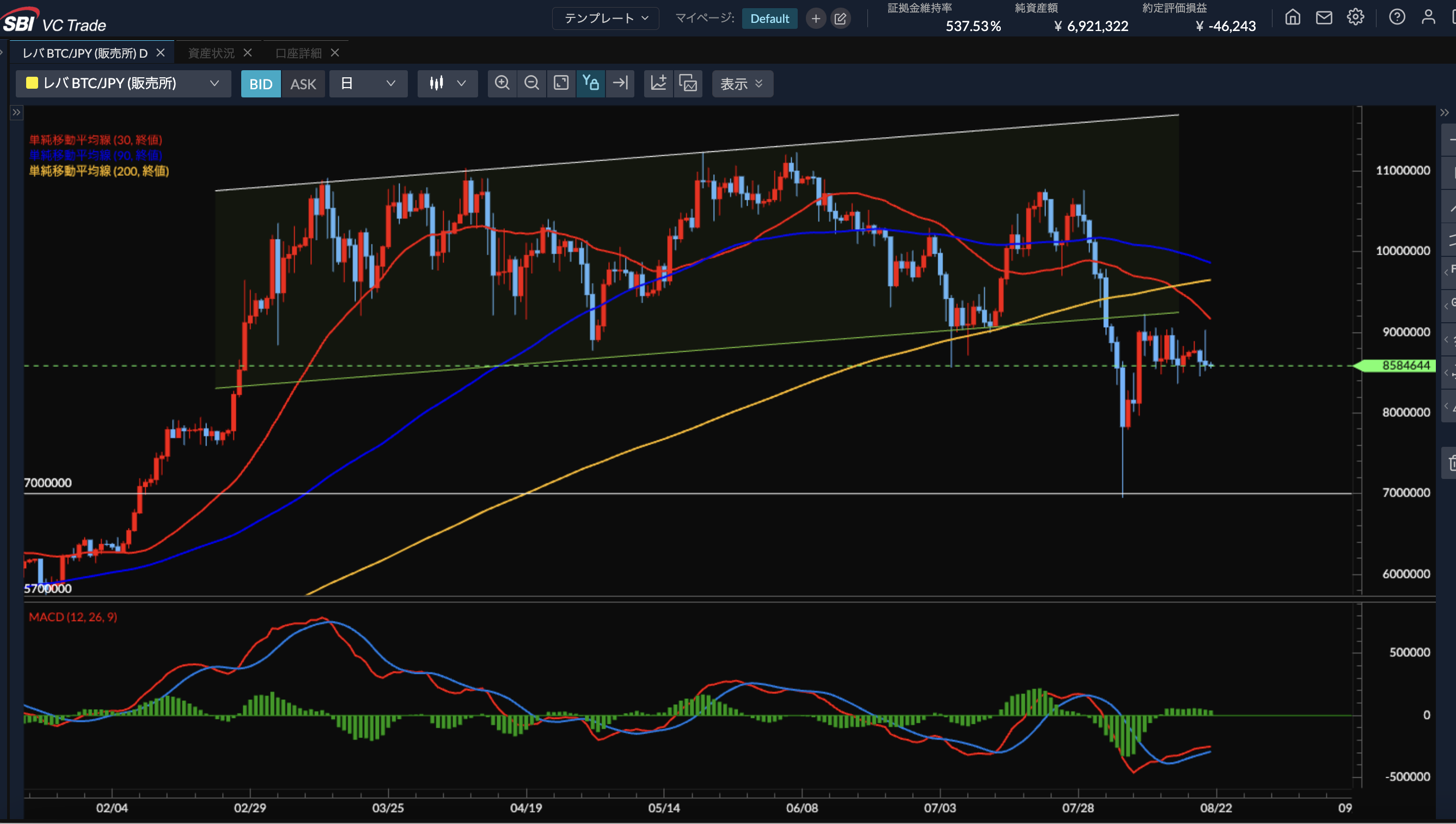Click the 純資産額 header label
Viewport: 1456px width, 824px height.
click(x=1036, y=8)
